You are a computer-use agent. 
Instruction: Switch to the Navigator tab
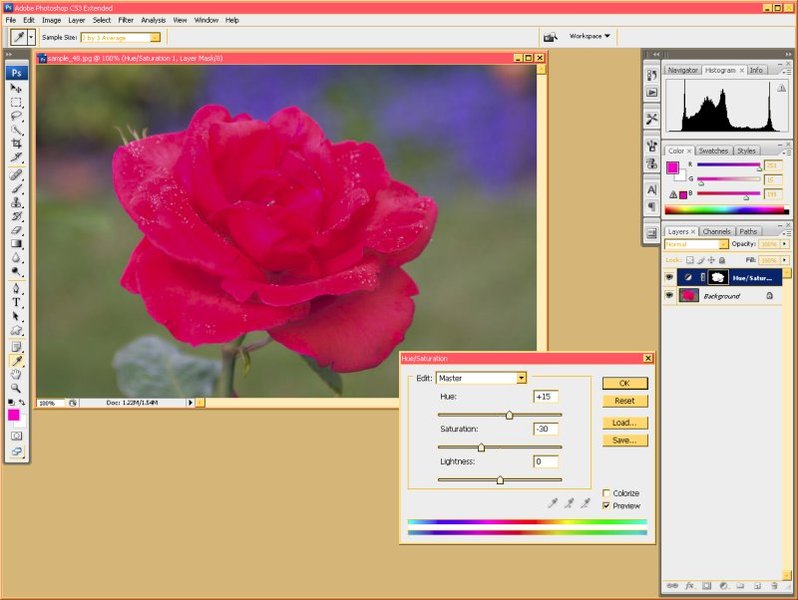pyautogui.click(x=682, y=70)
